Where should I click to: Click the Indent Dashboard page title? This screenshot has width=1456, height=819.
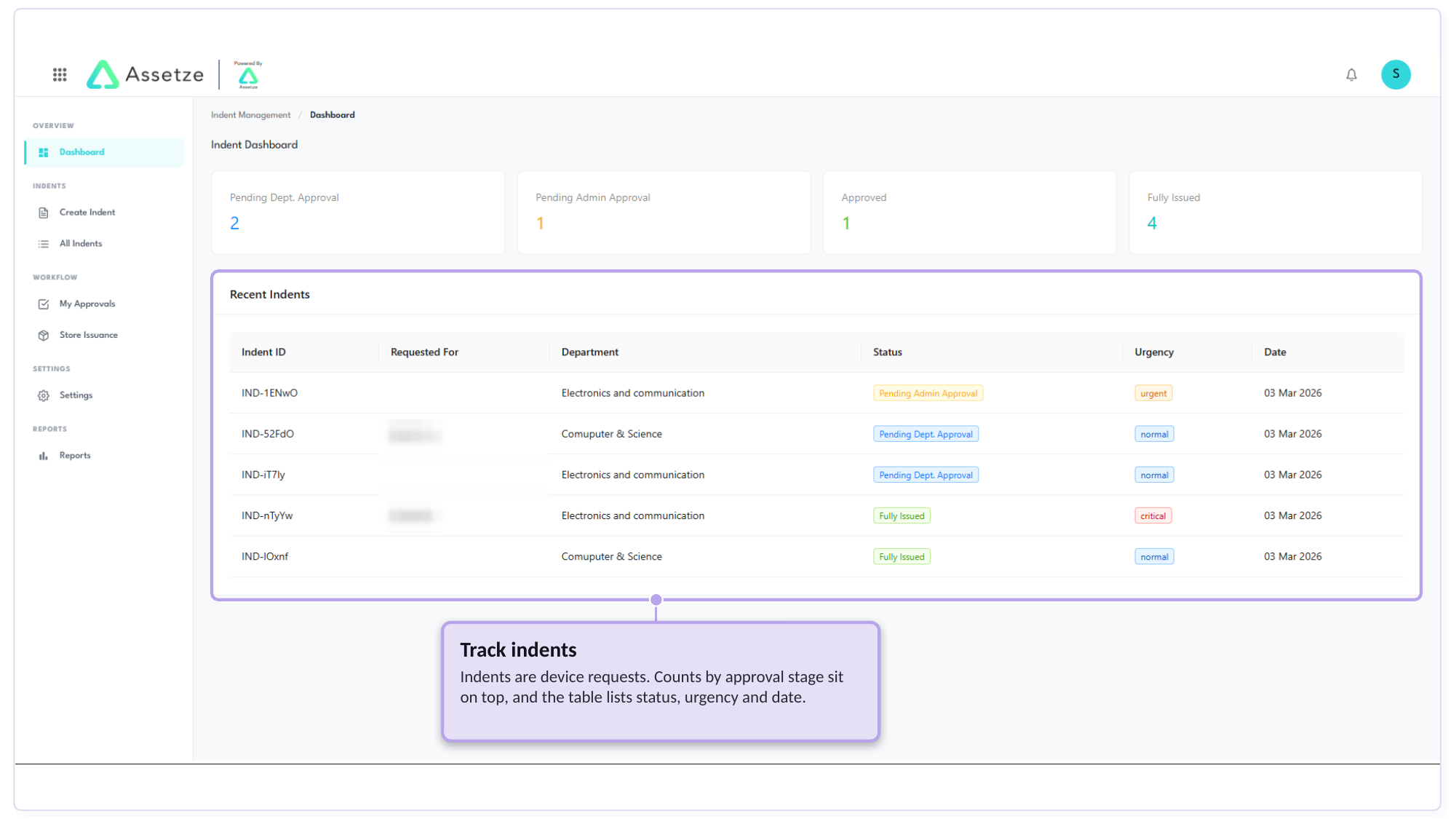(254, 145)
